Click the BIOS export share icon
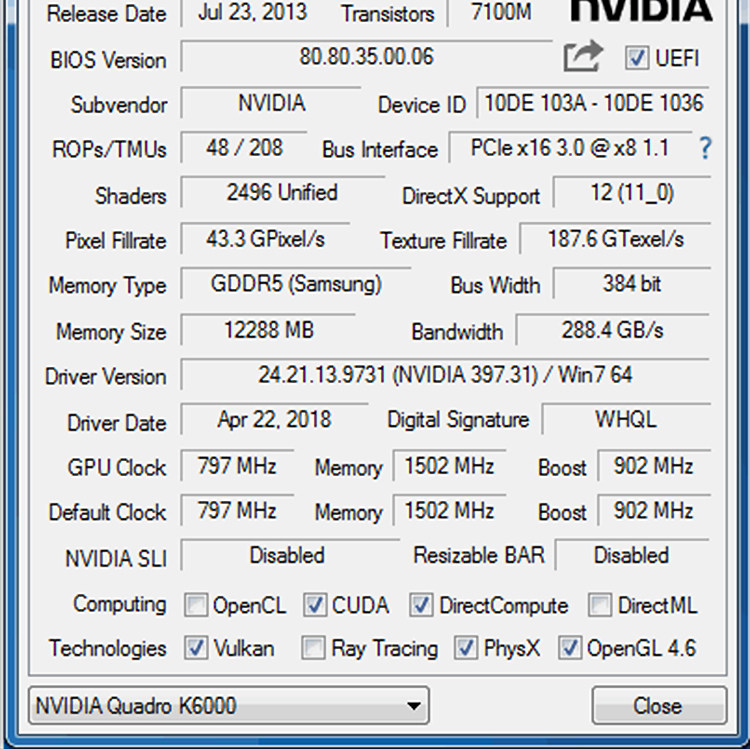750x749 pixels. (x=583, y=56)
